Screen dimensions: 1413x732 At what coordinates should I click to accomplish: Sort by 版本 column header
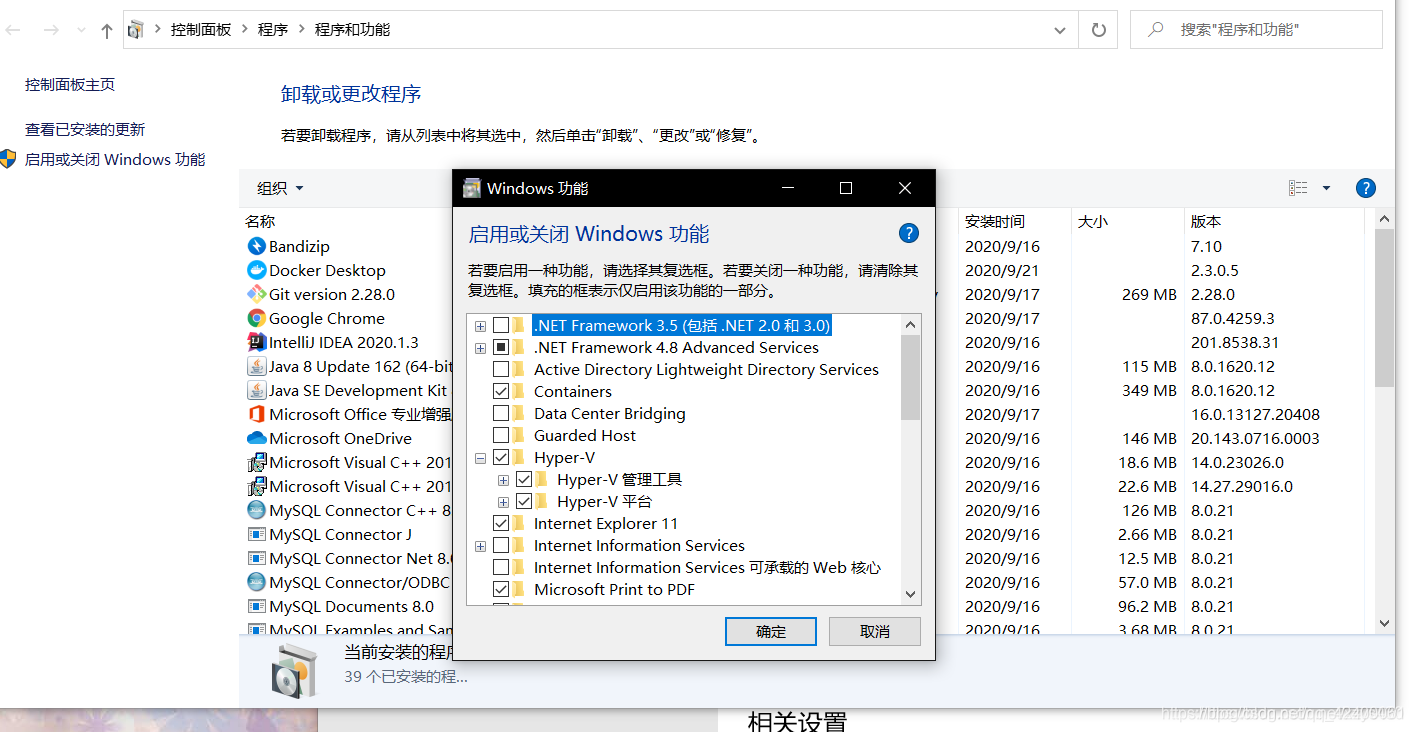(1206, 221)
